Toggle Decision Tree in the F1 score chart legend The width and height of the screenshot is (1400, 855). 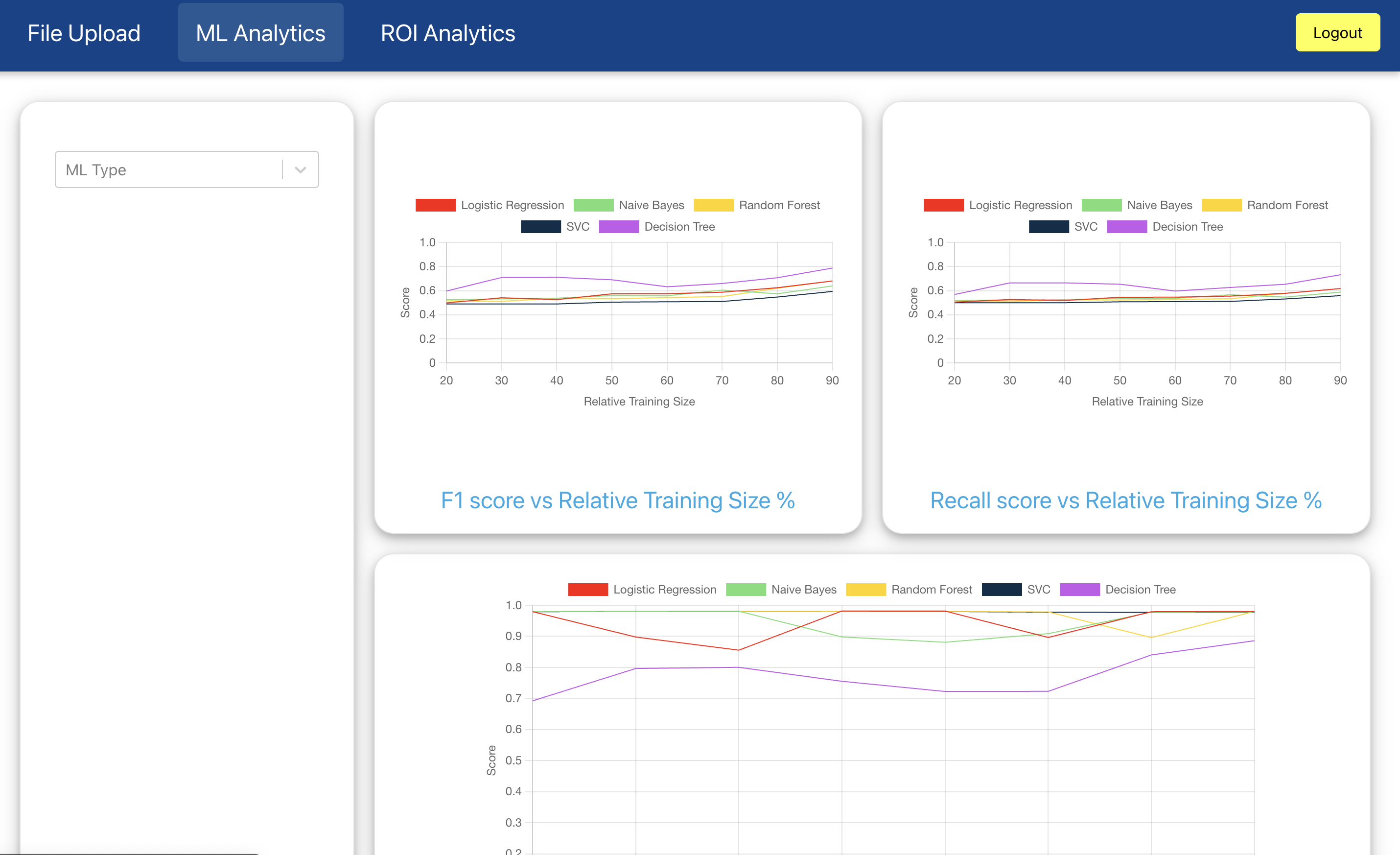[657, 227]
